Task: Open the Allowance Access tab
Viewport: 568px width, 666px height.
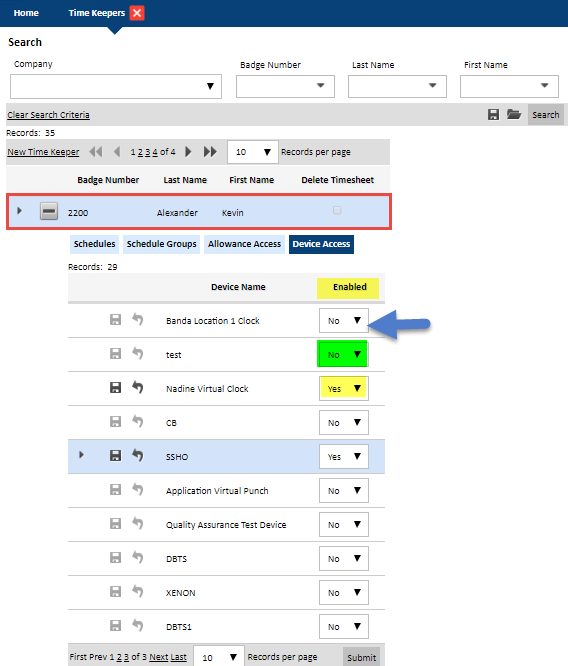Action: pyautogui.click(x=244, y=244)
